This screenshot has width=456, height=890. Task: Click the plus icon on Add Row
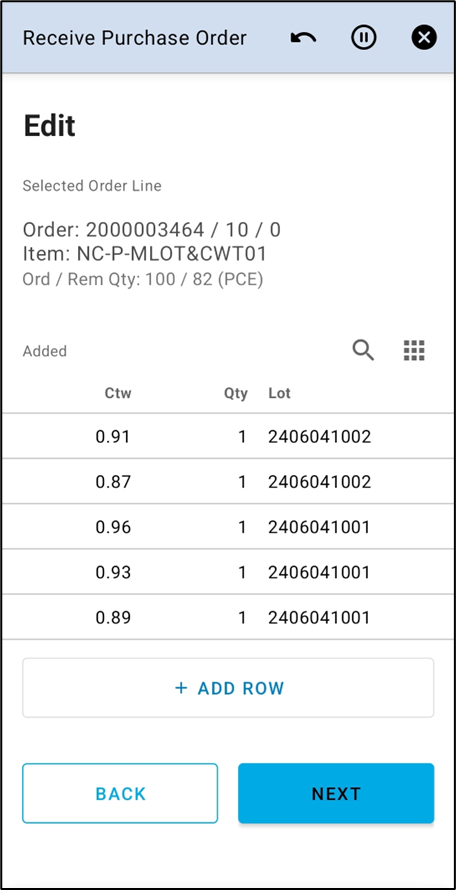pyautogui.click(x=181, y=688)
